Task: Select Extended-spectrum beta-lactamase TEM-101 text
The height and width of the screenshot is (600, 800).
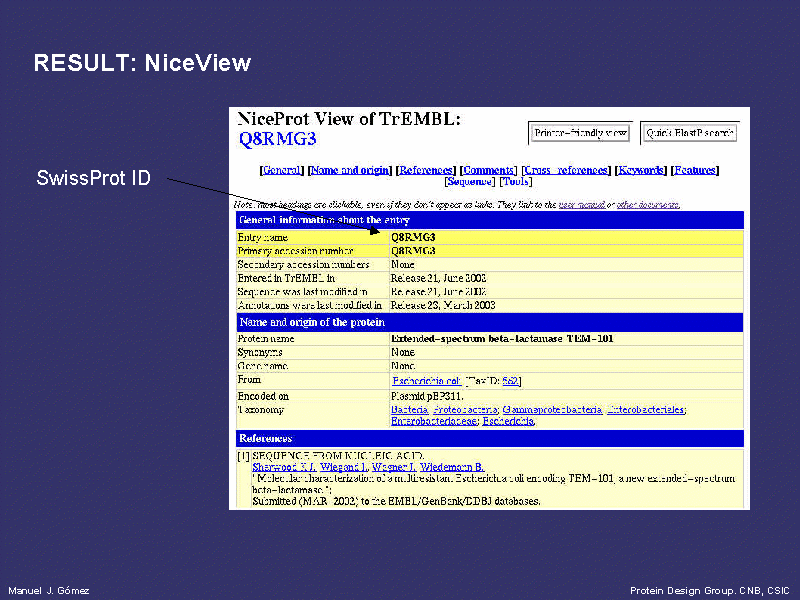Action: pos(502,339)
